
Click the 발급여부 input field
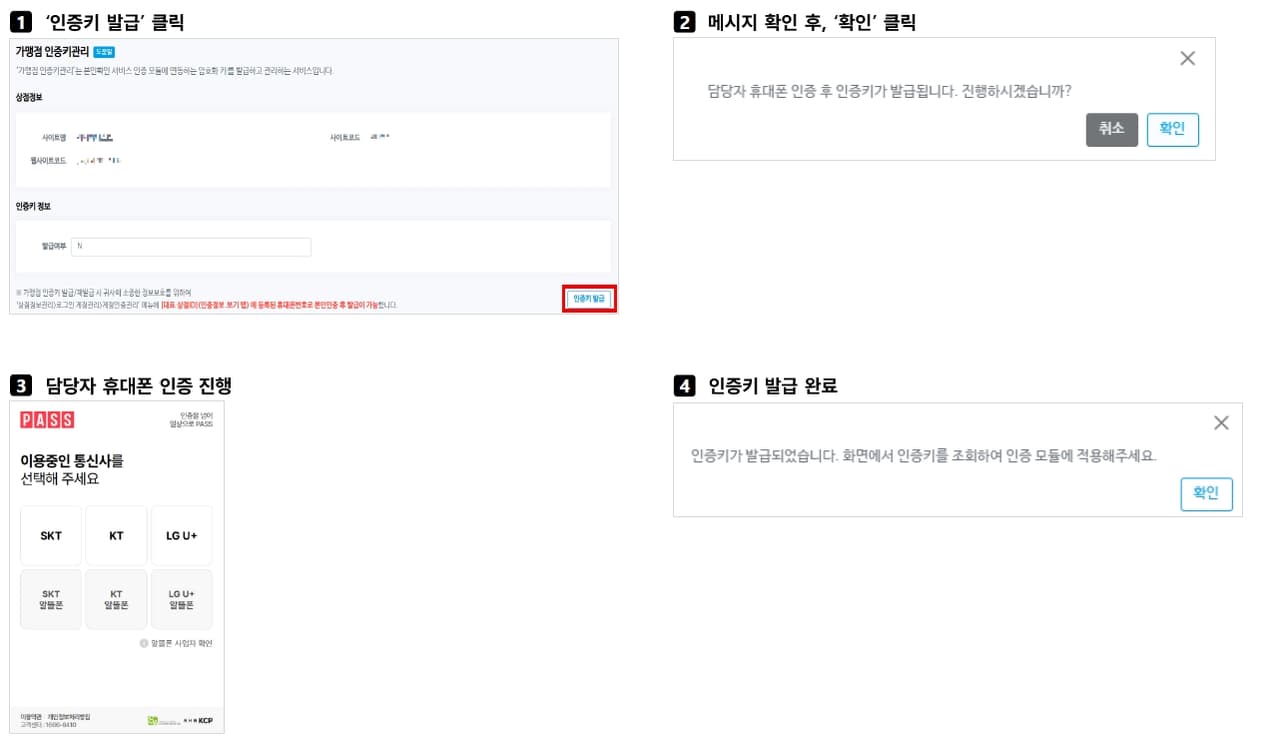(192, 247)
